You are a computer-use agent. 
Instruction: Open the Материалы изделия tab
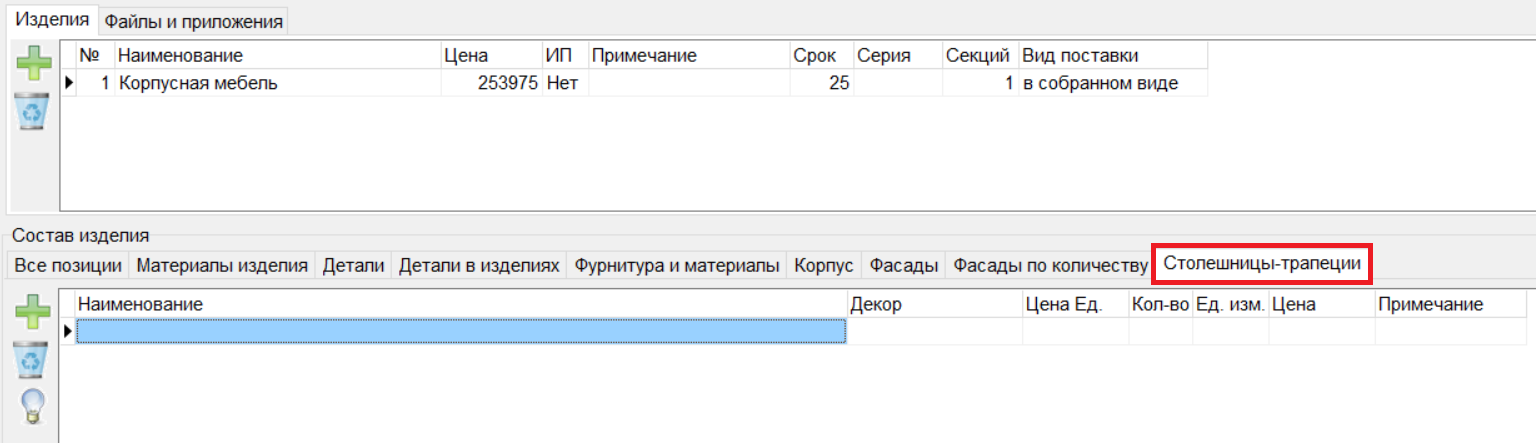click(221, 265)
